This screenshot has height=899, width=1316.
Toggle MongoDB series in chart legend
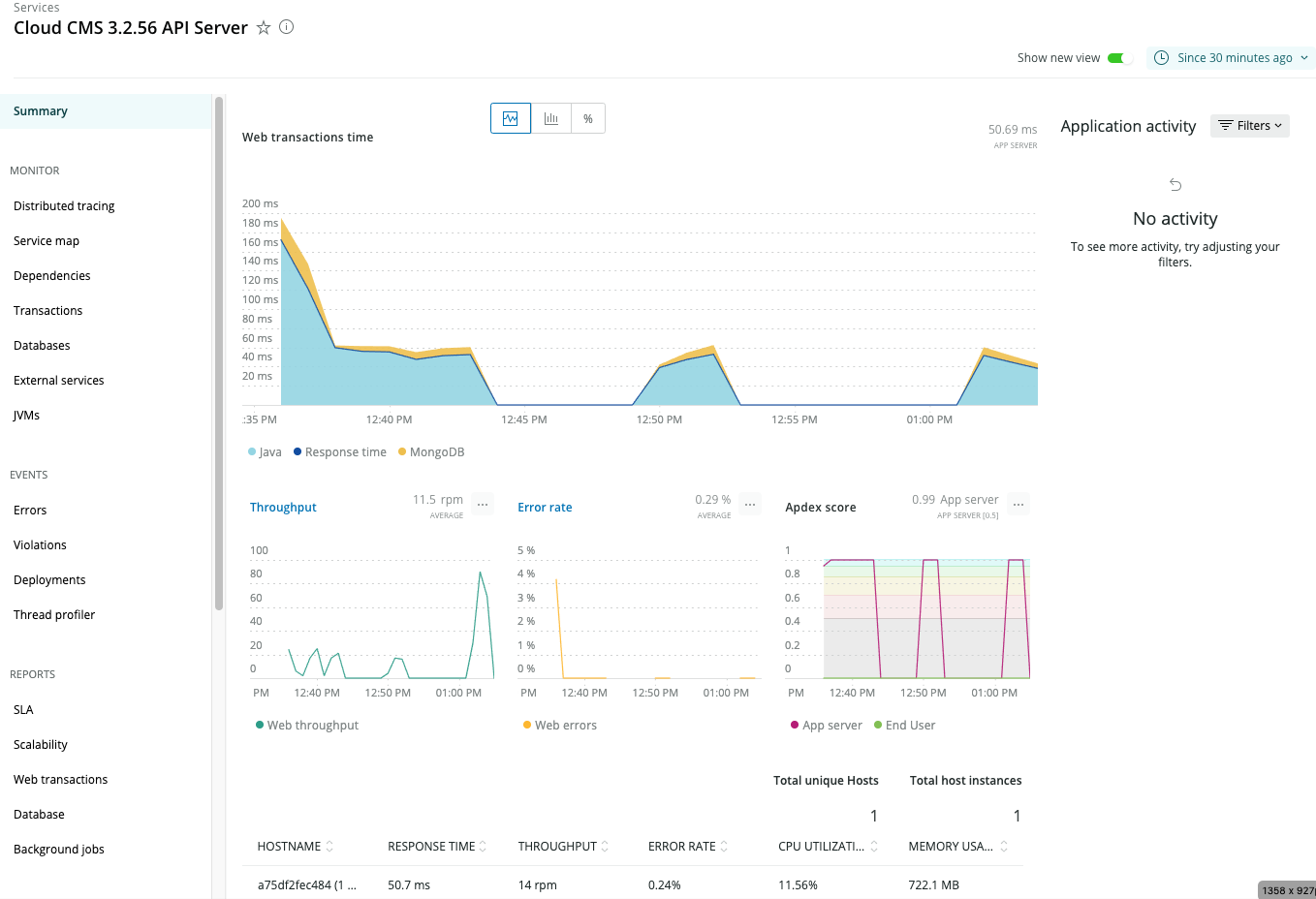click(x=431, y=452)
